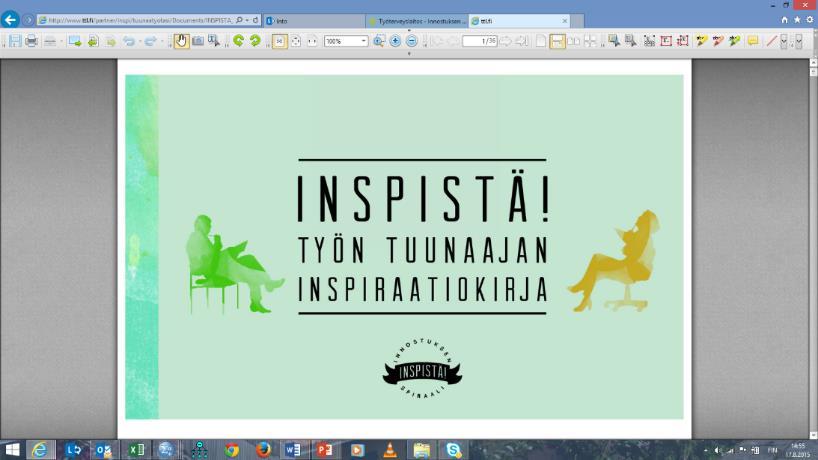
Task: Select the yellow sticky note tool
Action: pyautogui.click(x=753, y=41)
